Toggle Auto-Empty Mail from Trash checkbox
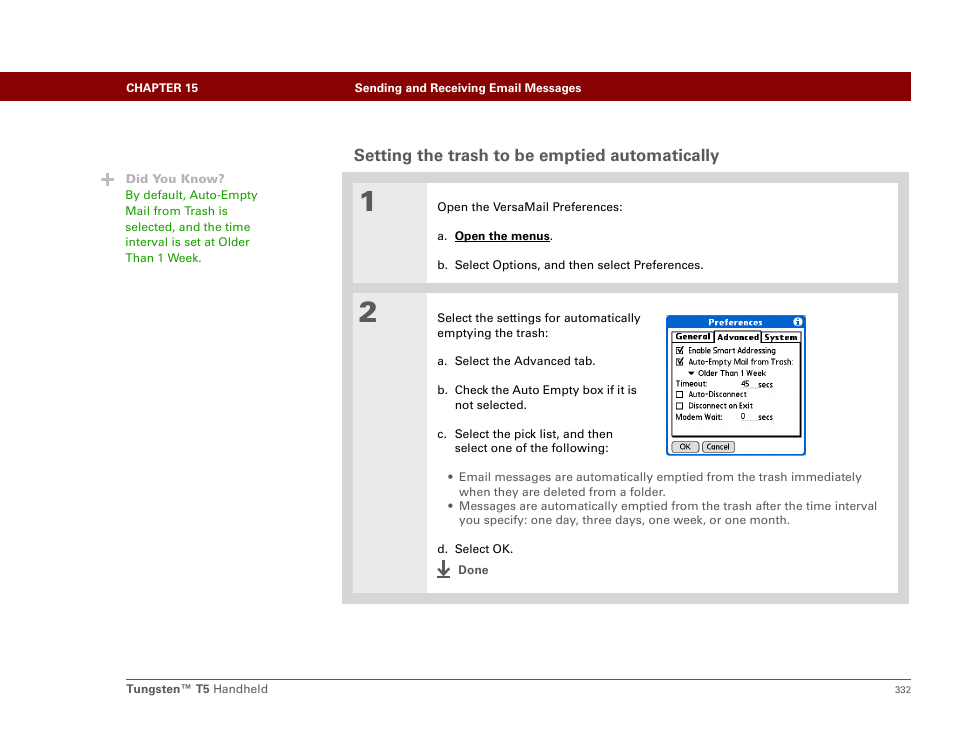Image resolution: width=954 pixels, height=738 pixels. pos(680,361)
